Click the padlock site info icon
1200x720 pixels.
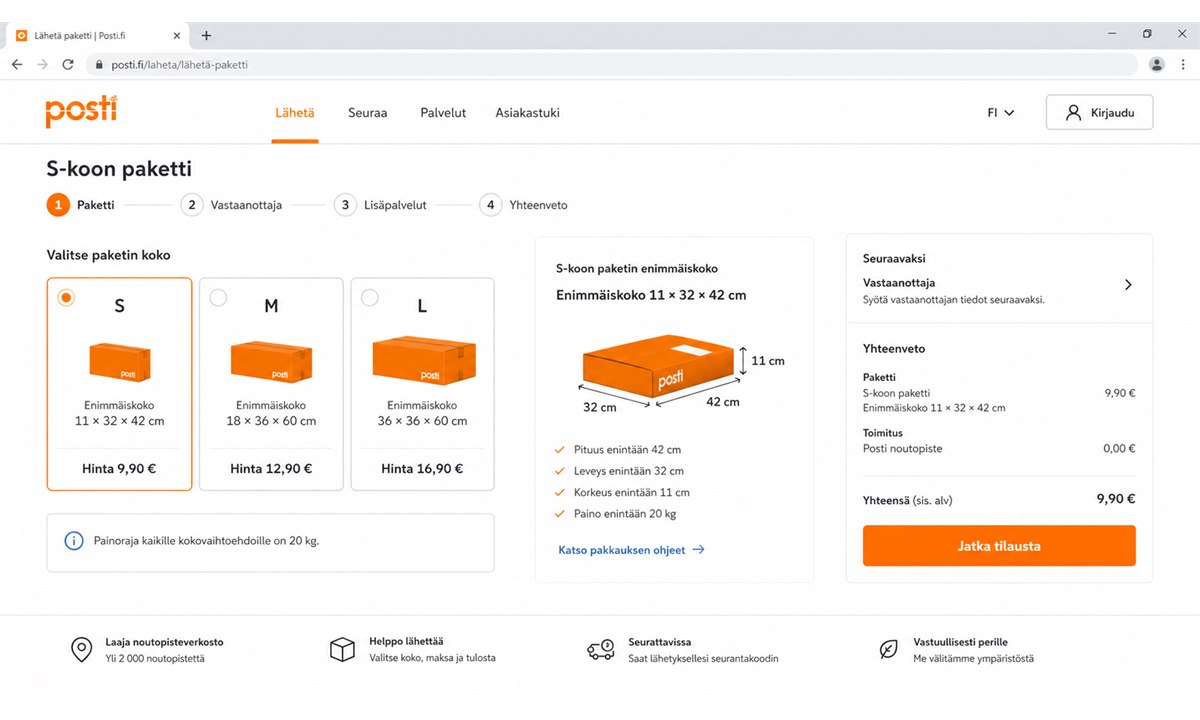click(99, 65)
